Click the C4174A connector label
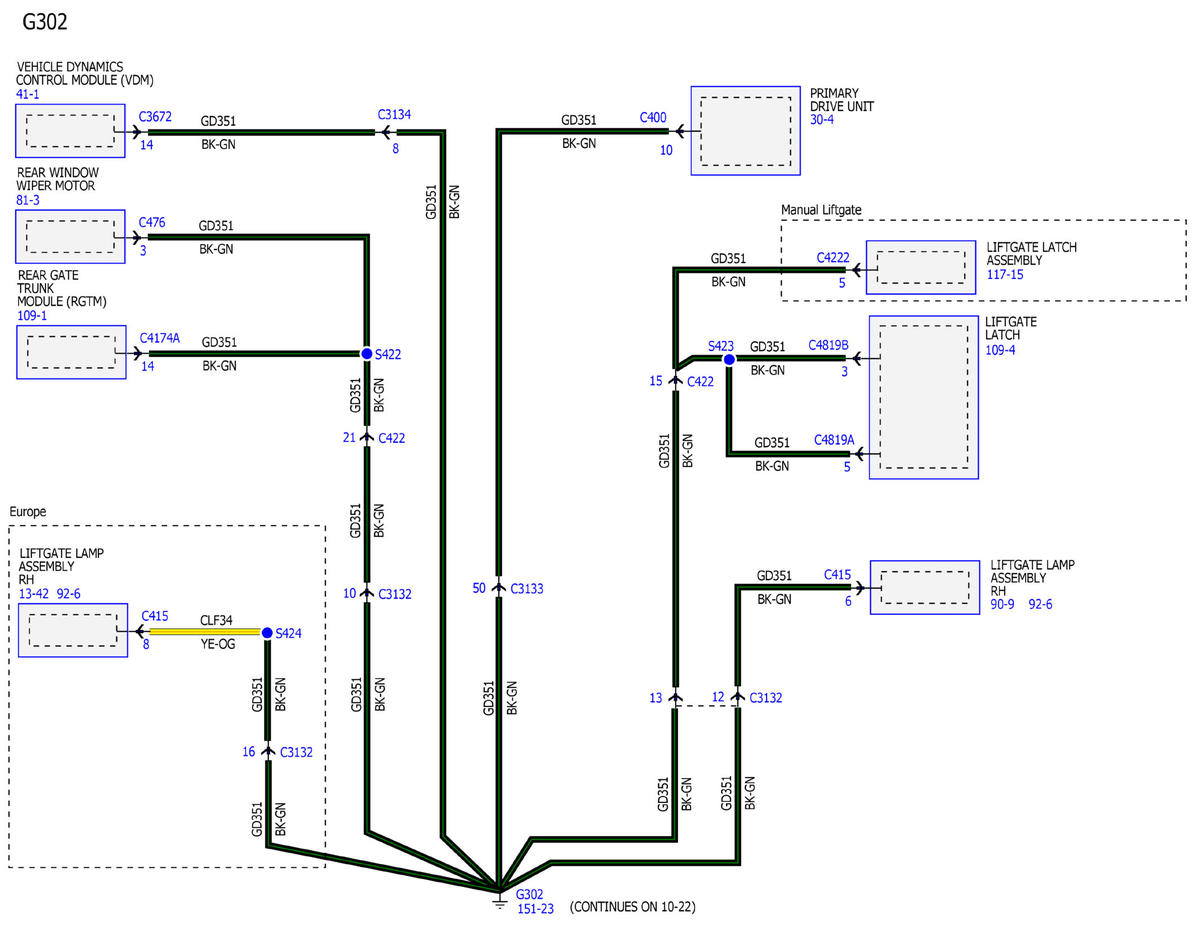This screenshot has height=927, width=1200. (160, 338)
